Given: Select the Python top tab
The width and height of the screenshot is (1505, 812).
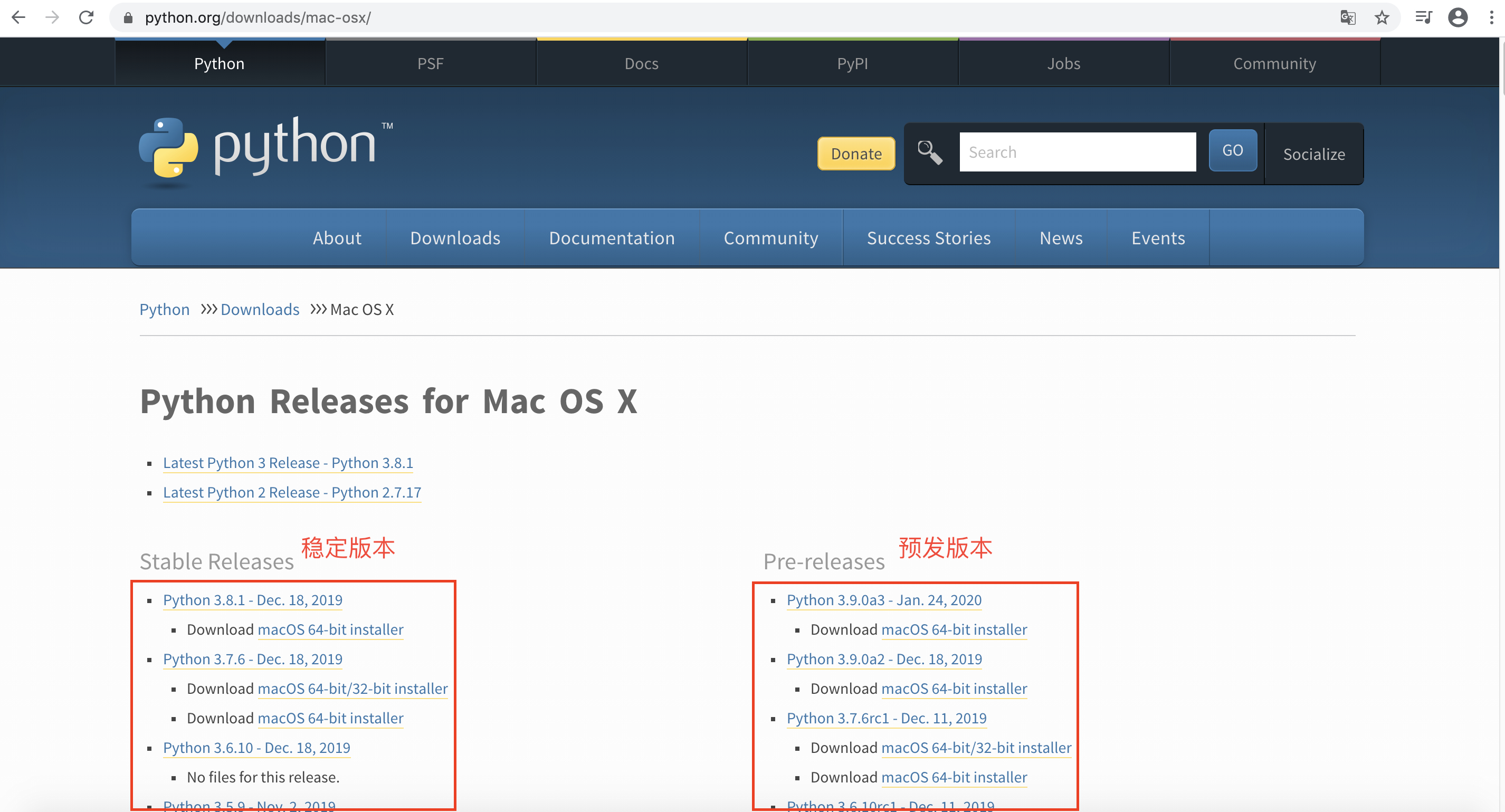Looking at the screenshot, I should (x=220, y=63).
